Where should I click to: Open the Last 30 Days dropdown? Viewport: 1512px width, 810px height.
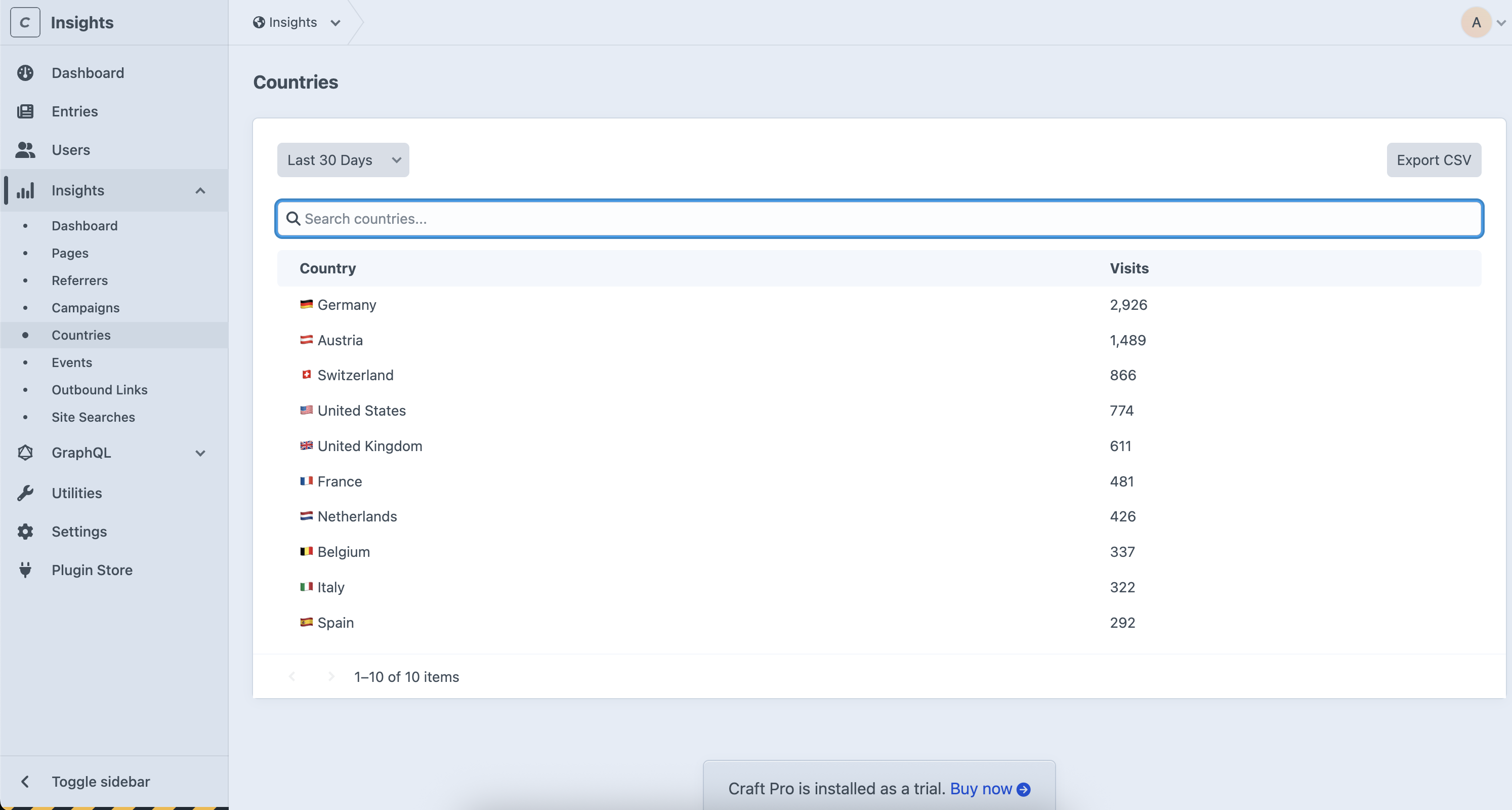343,160
